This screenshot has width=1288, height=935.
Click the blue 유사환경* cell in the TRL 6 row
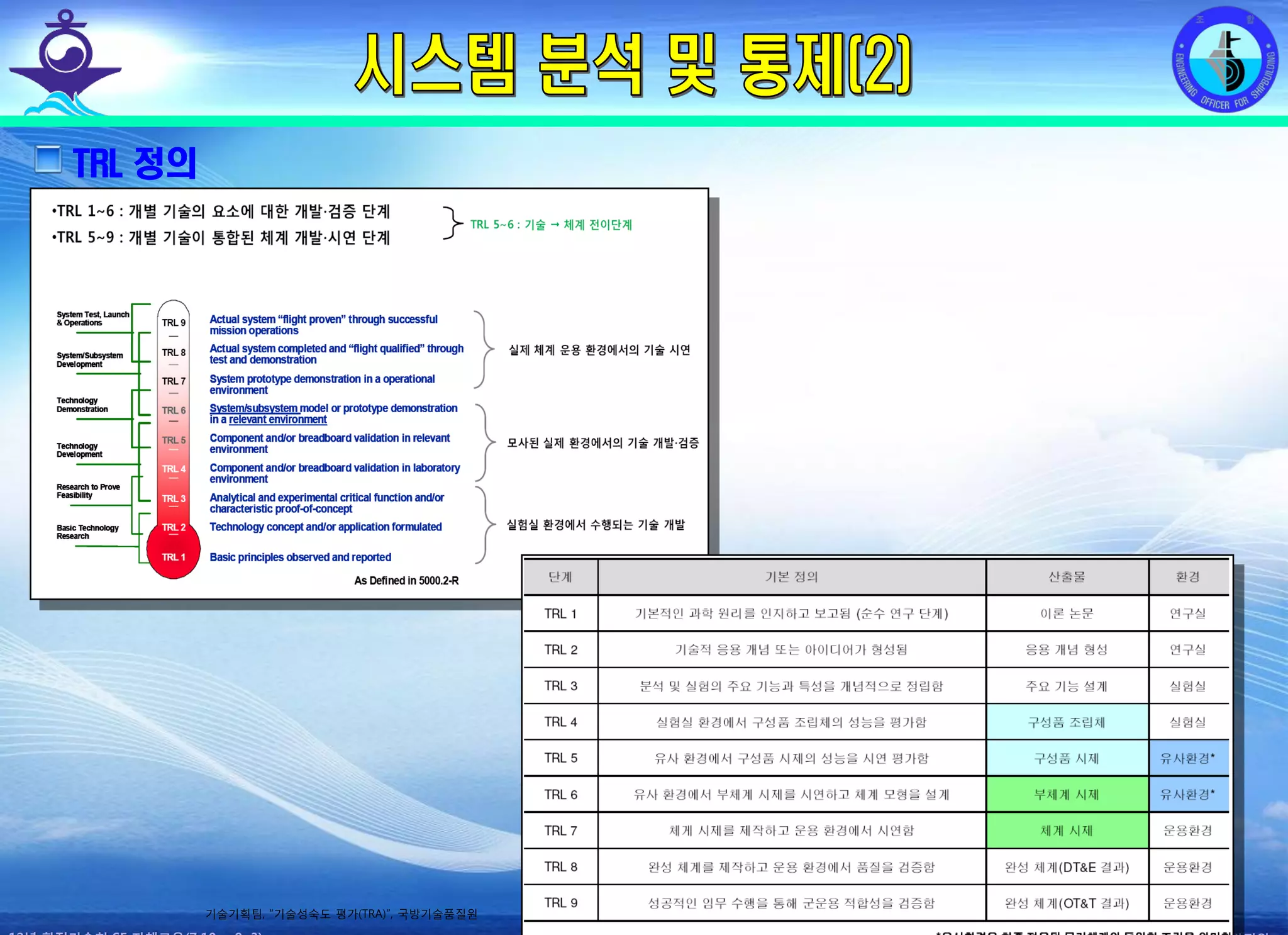[1189, 795]
